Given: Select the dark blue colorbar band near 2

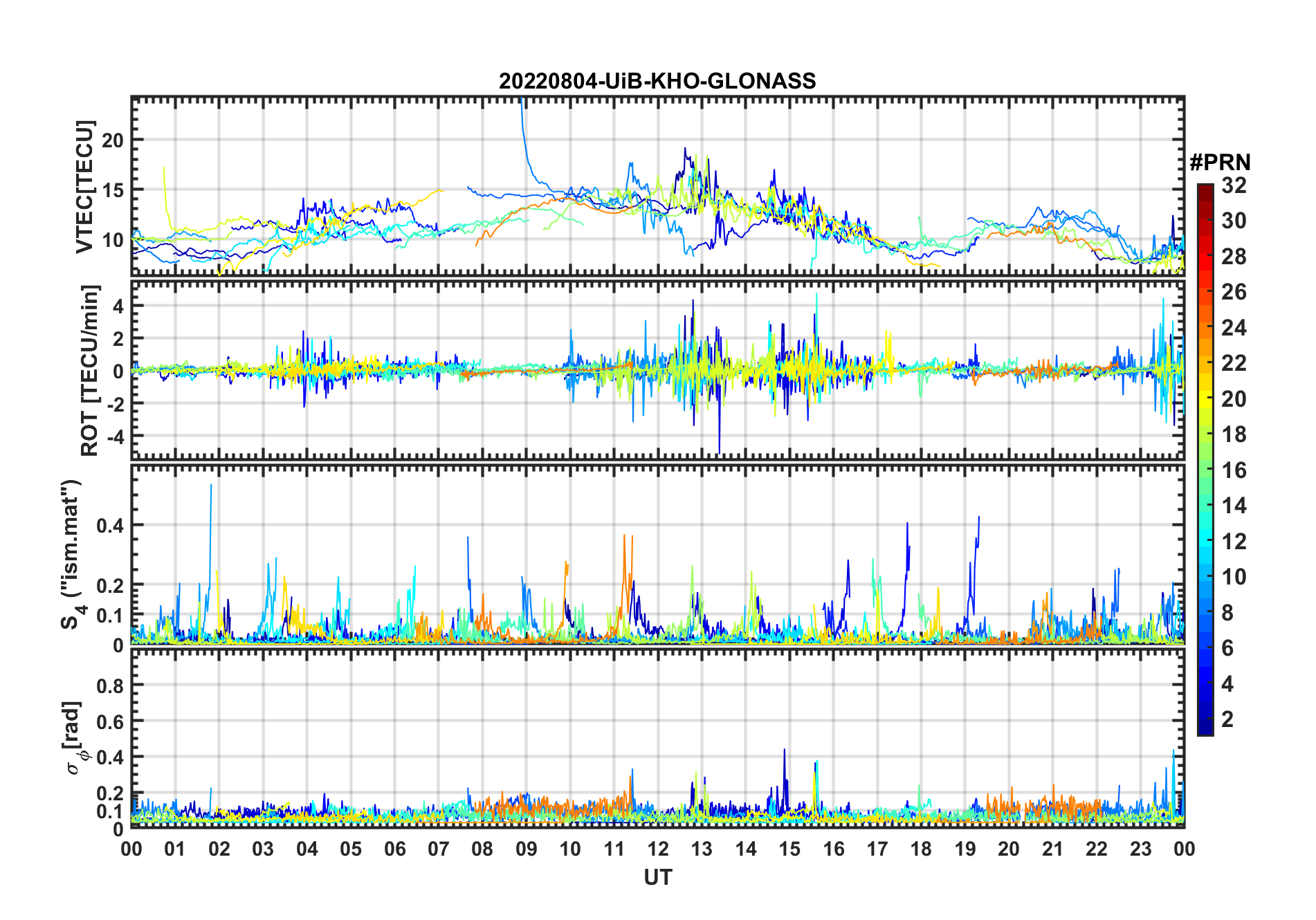Looking at the screenshot, I should click(x=1205, y=719).
